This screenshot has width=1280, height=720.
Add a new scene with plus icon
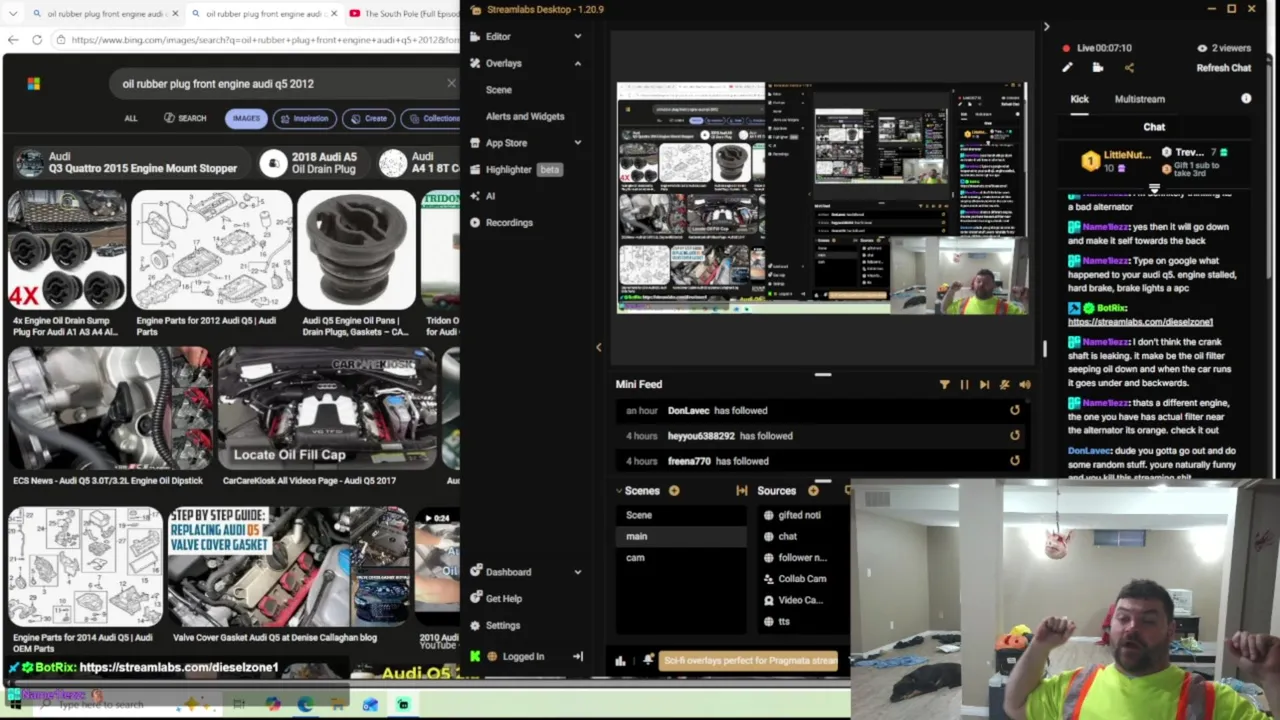point(674,491)
